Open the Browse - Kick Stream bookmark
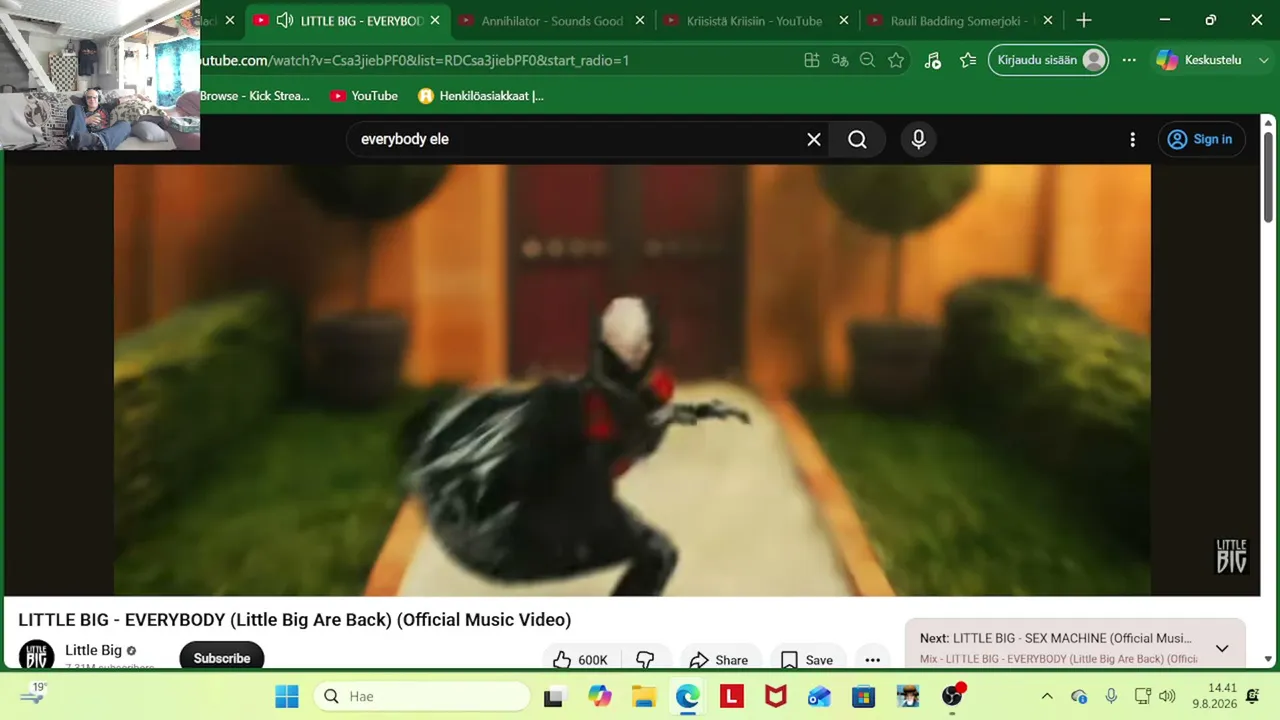Viewport: 1280px width, 720px height. [x=255, y=96]
